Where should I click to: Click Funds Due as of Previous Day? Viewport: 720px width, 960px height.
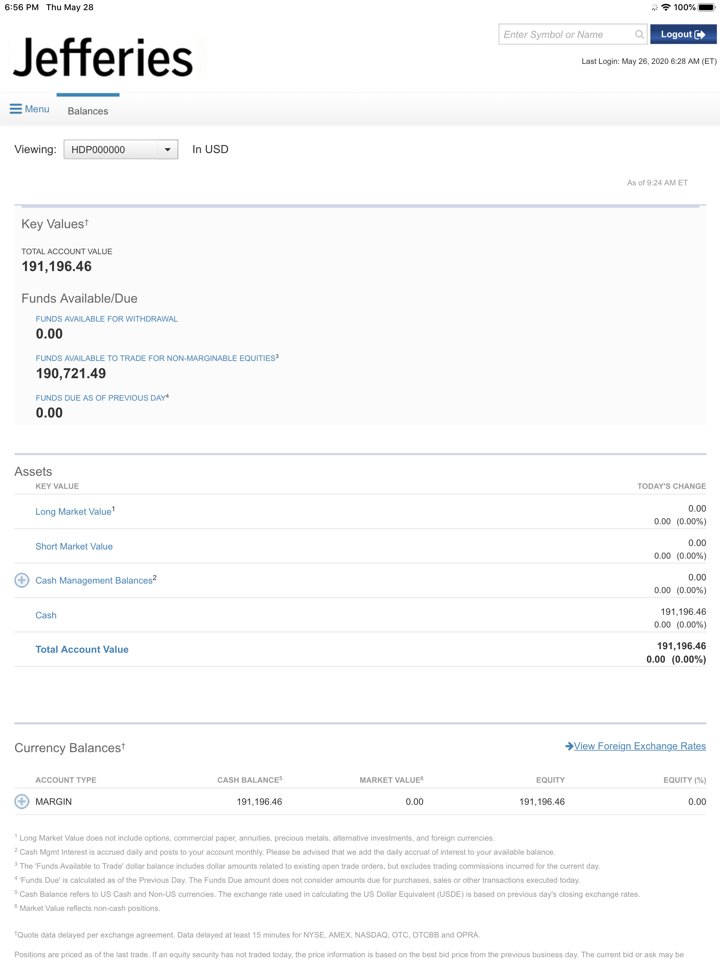pos(101,398)
